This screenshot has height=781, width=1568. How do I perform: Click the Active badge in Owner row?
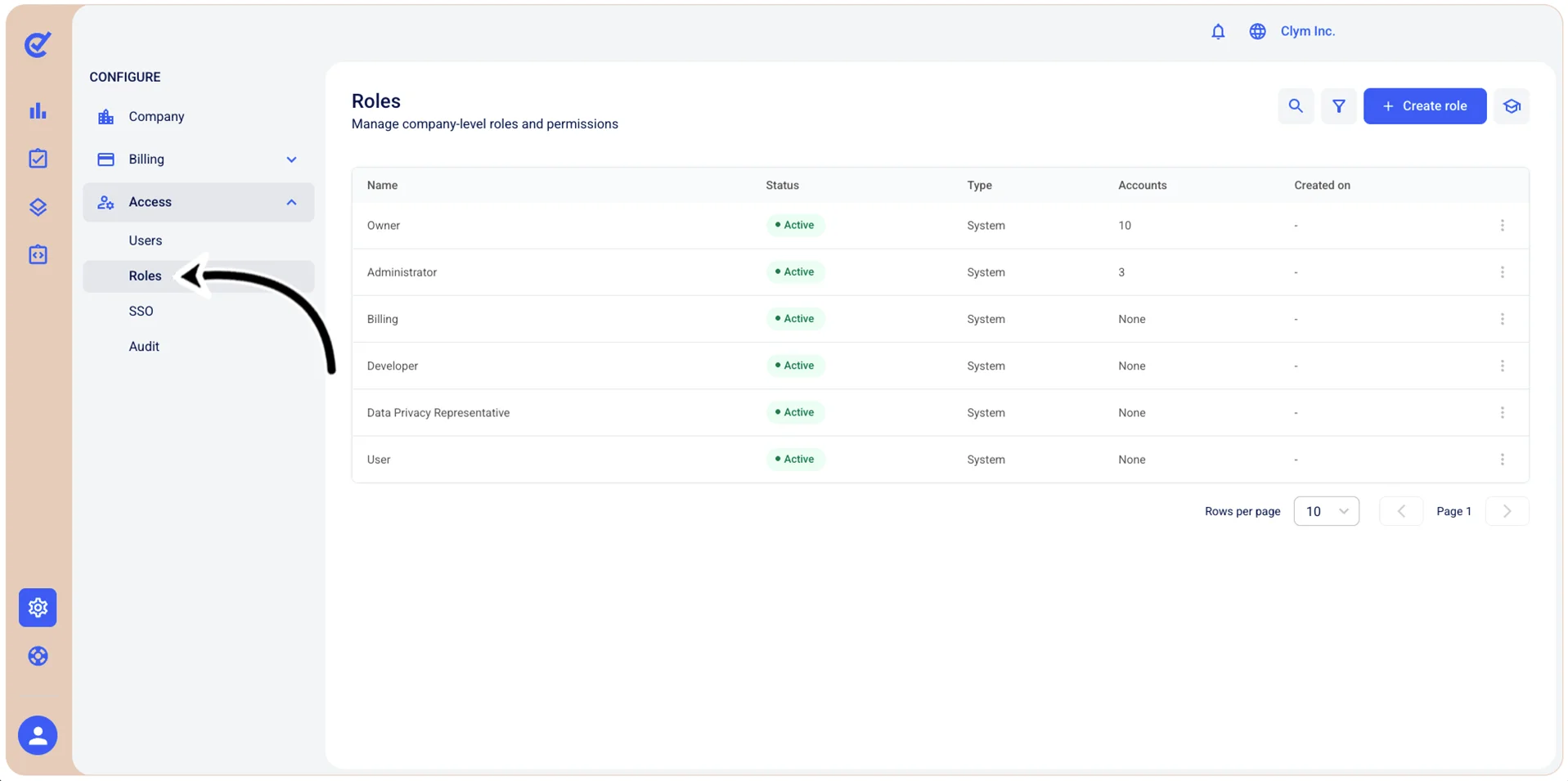tap(794, 225)
